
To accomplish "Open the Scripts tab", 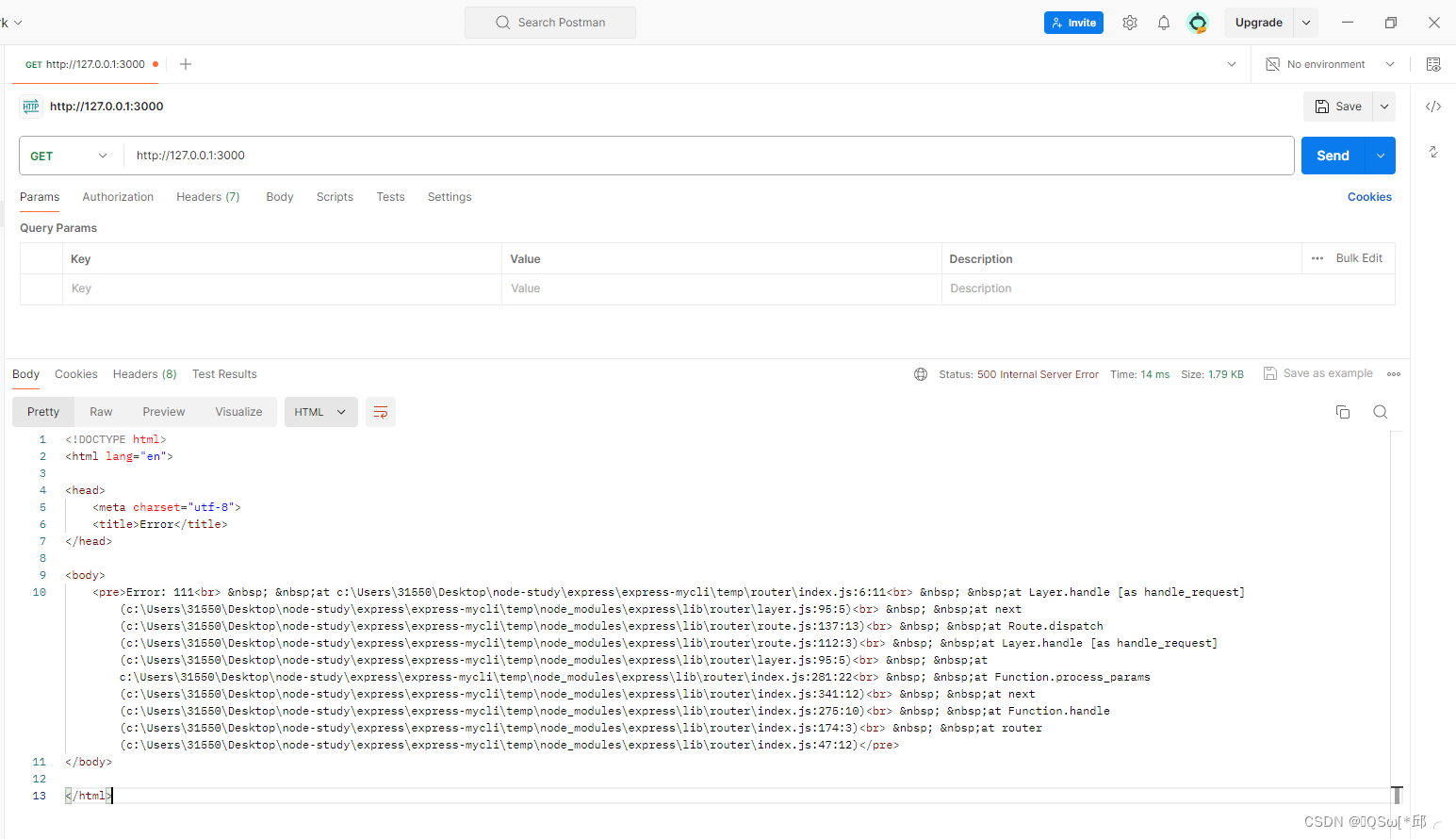I will (335, 197).
